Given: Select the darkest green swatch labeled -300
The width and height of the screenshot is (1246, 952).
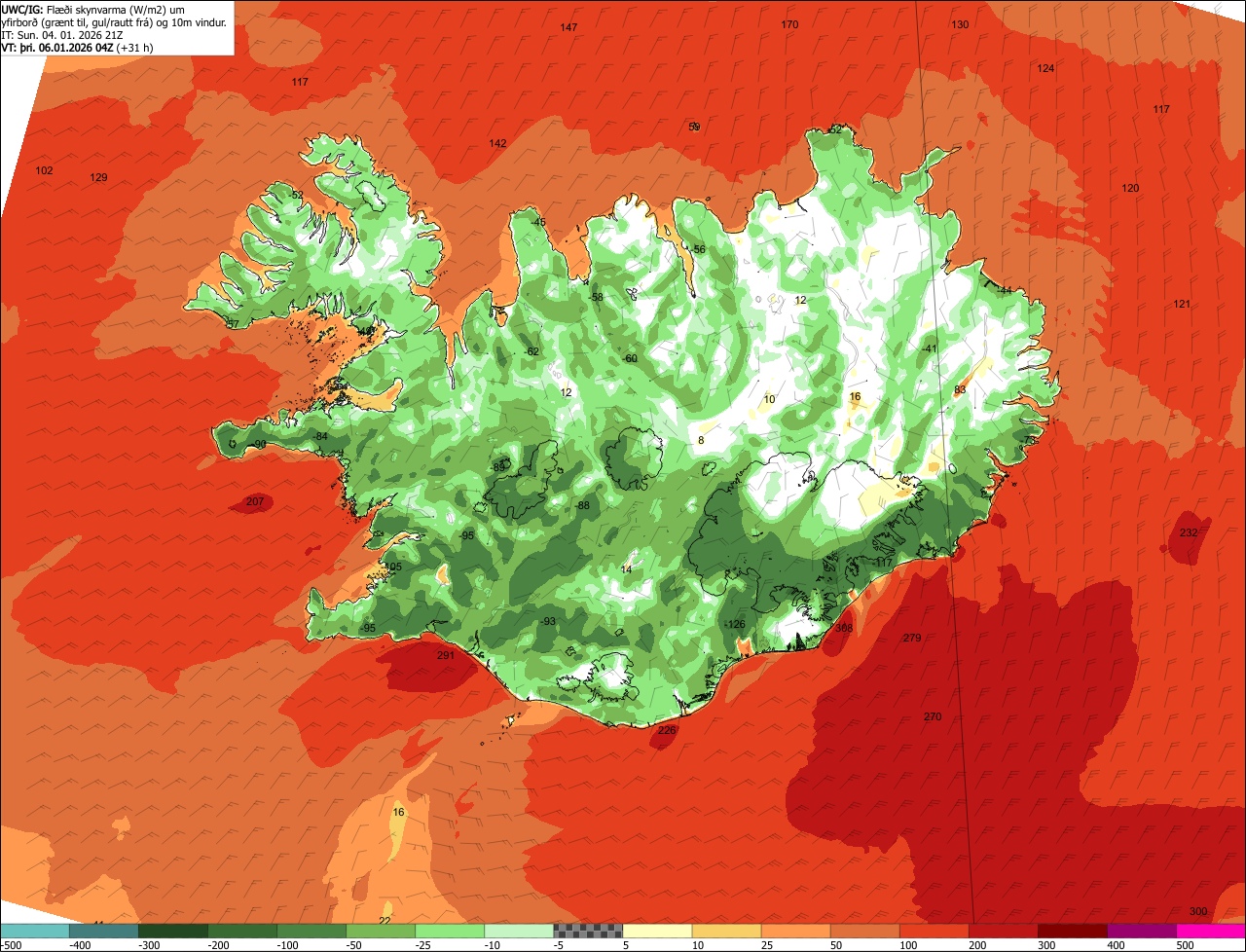Looking at the screenshot, I should click(172, 930).
